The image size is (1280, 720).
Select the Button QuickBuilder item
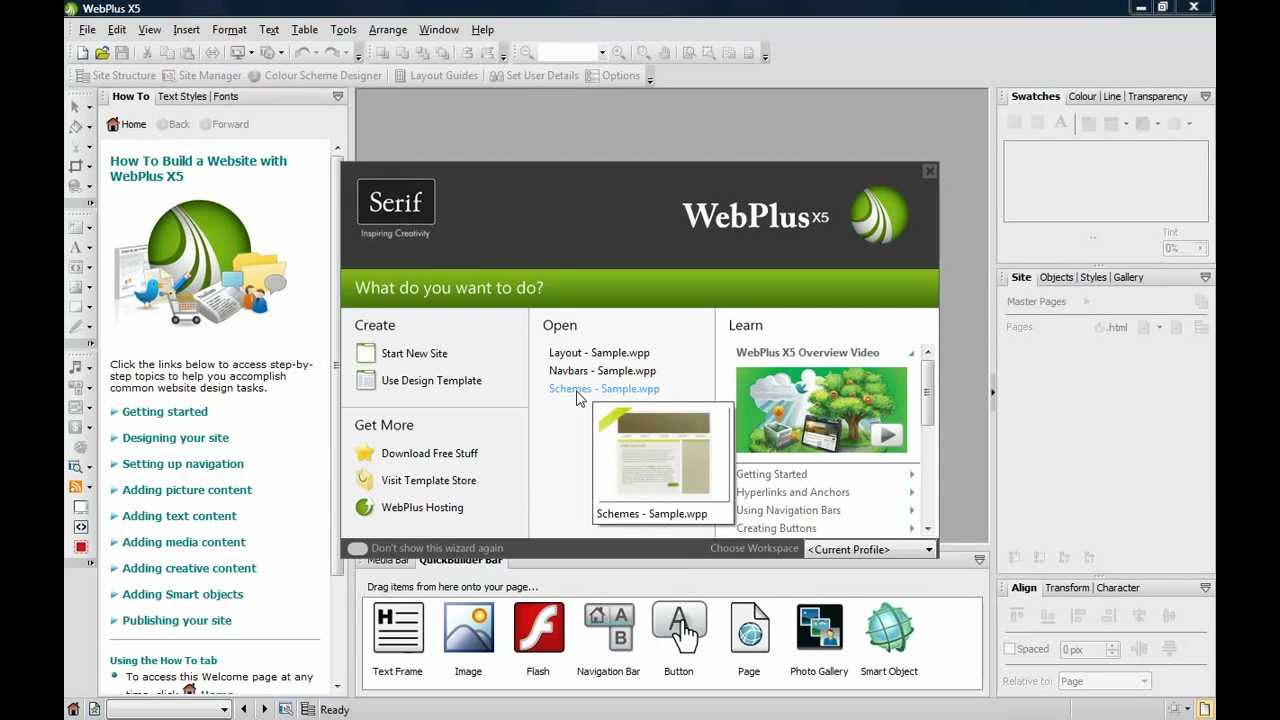click(x=679, y=640)
